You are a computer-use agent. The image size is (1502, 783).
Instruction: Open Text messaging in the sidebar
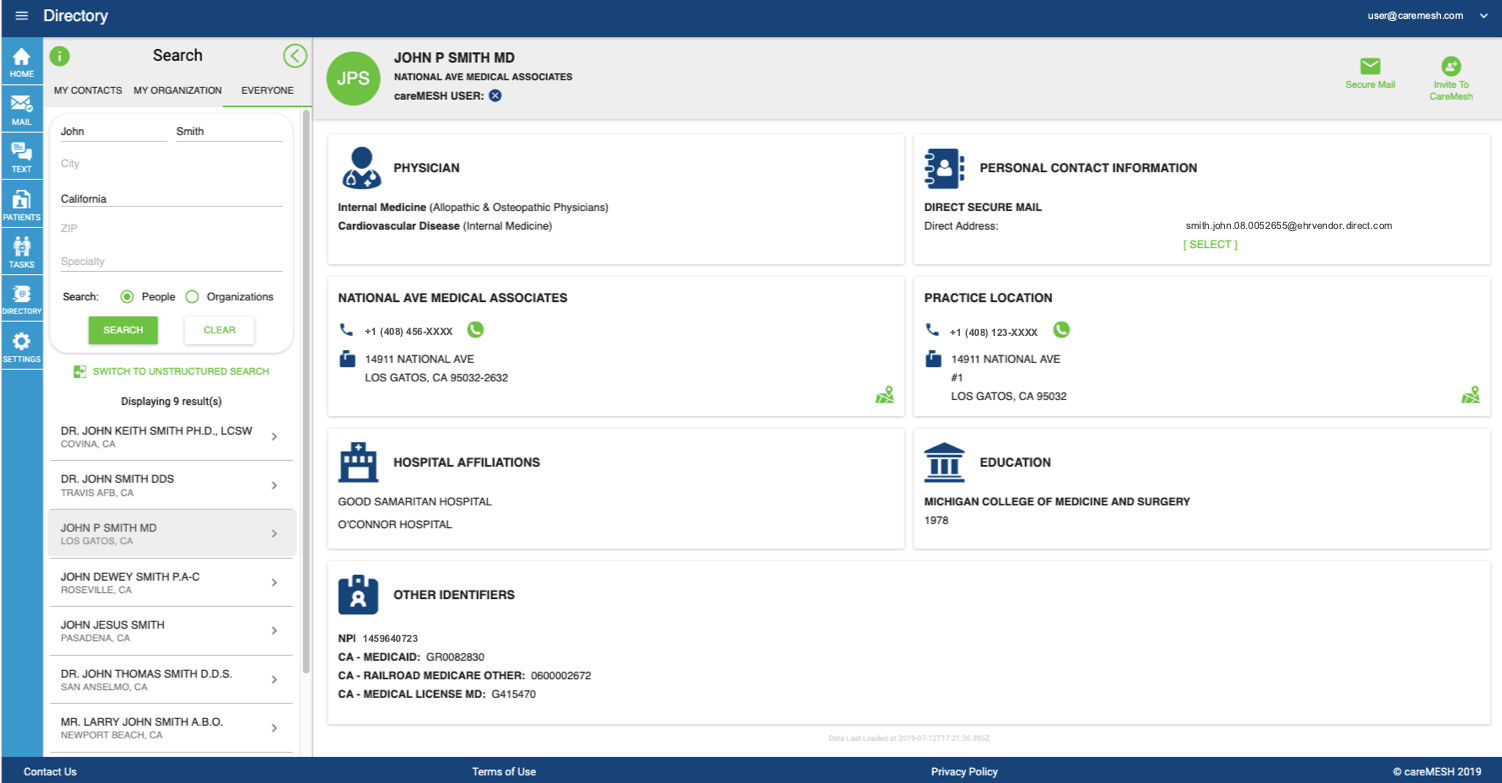21,157
